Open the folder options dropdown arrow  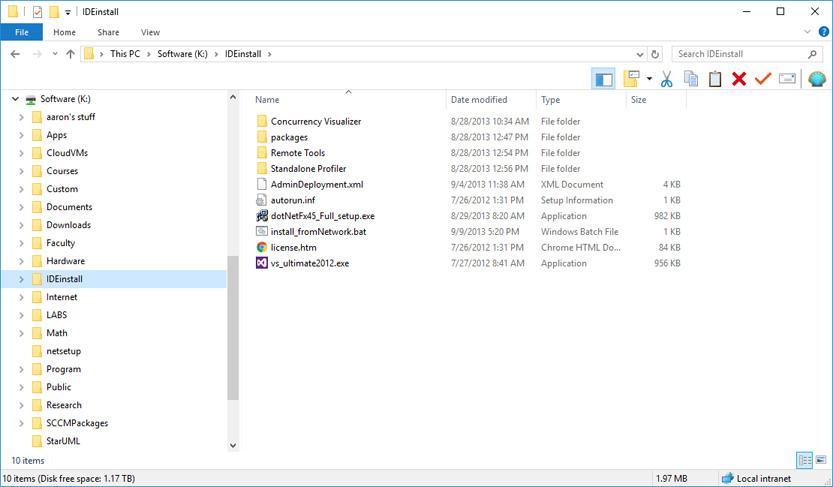pyautogui.click(x=649, y=79)
